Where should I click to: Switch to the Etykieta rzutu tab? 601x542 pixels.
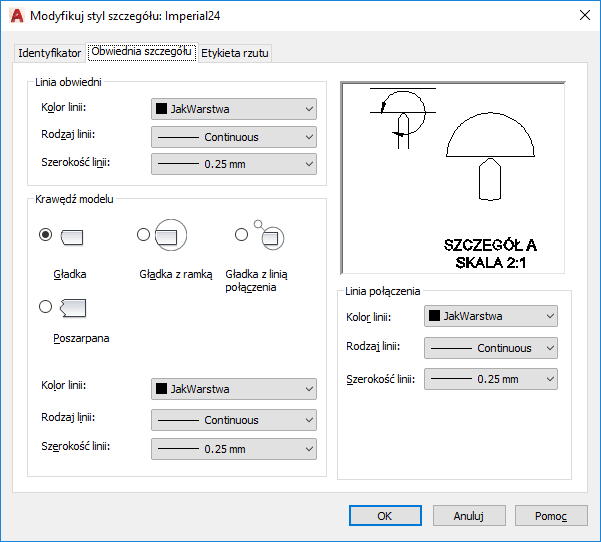(x=235, y=53)
